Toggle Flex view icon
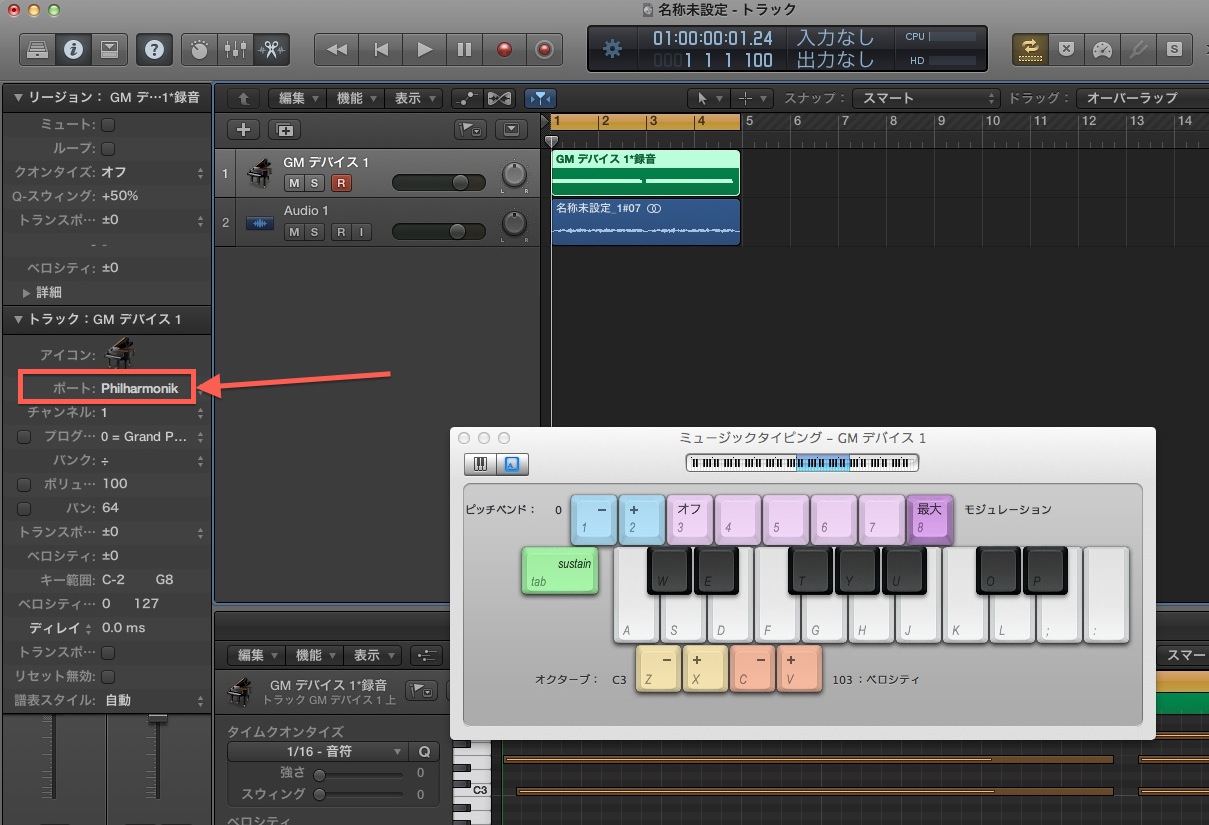This screenshot has width=1209, height=825. coord(499,98)
